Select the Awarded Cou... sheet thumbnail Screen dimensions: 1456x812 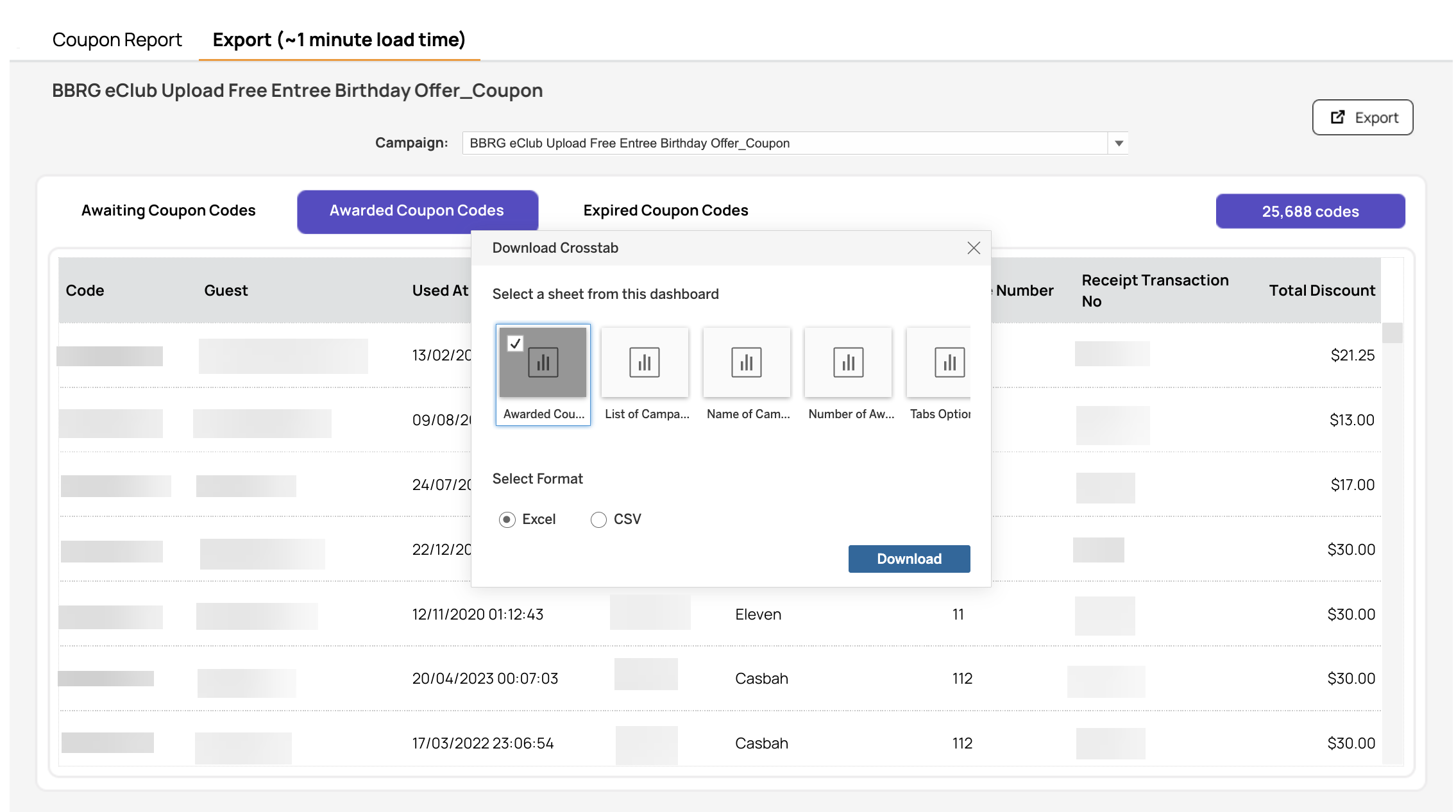click(543, 375)
